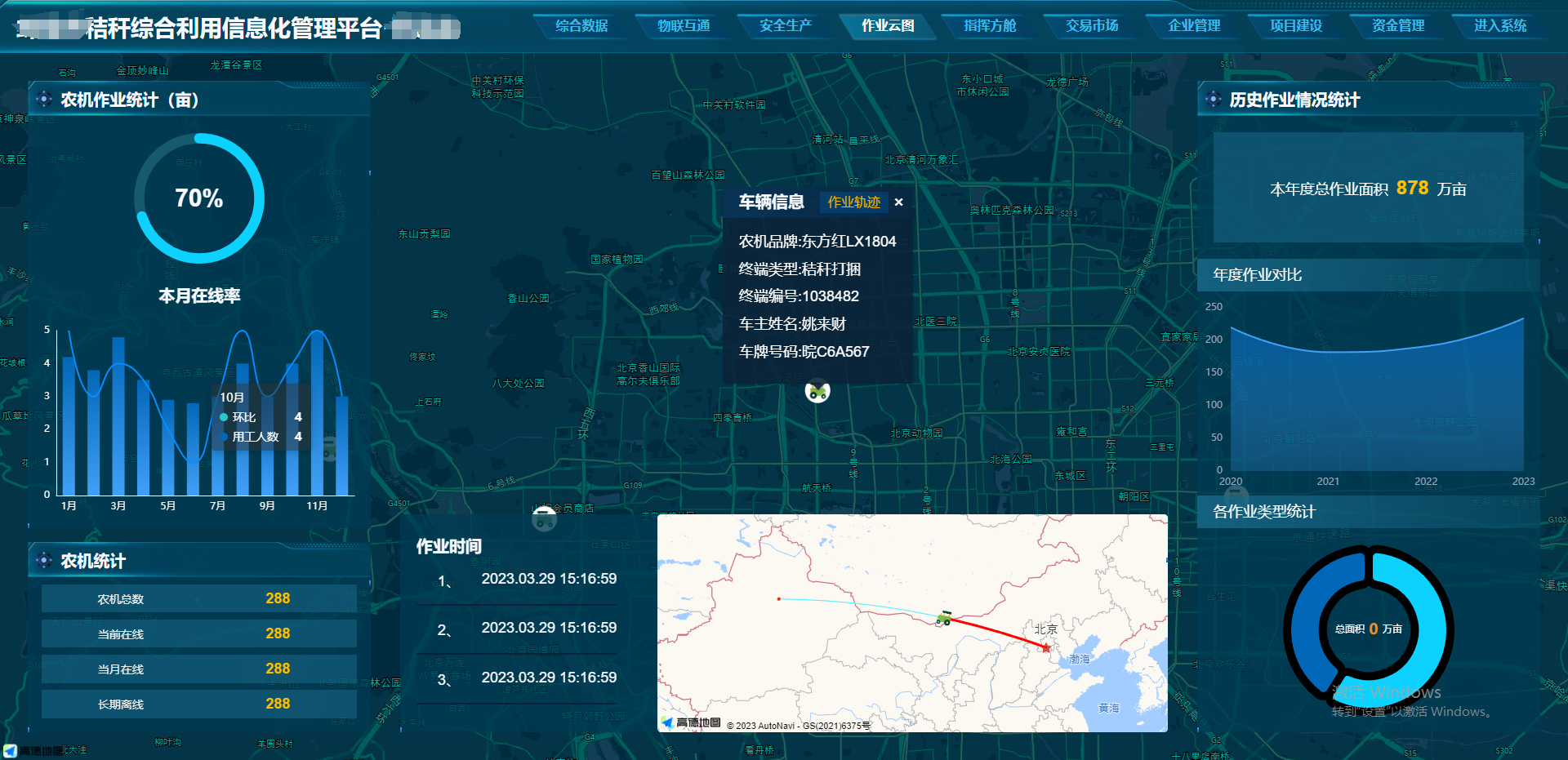Open the 安全生产 tab

coord(786,26)
